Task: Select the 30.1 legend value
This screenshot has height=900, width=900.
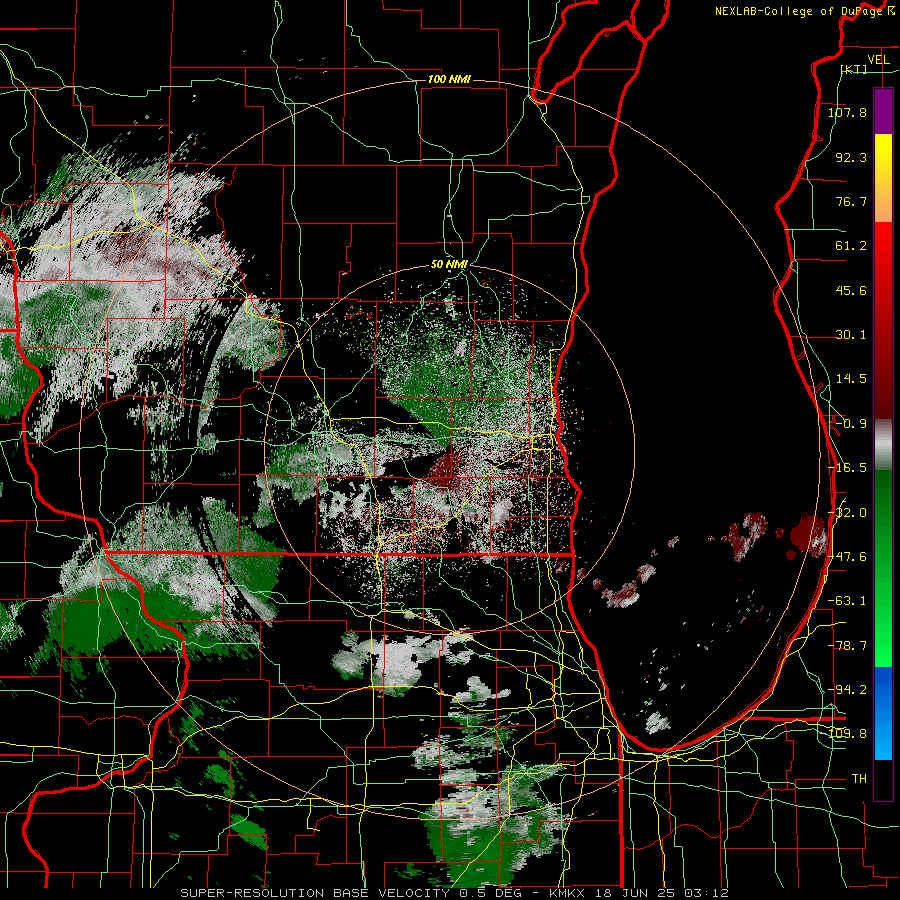Action: coord(851,334)
